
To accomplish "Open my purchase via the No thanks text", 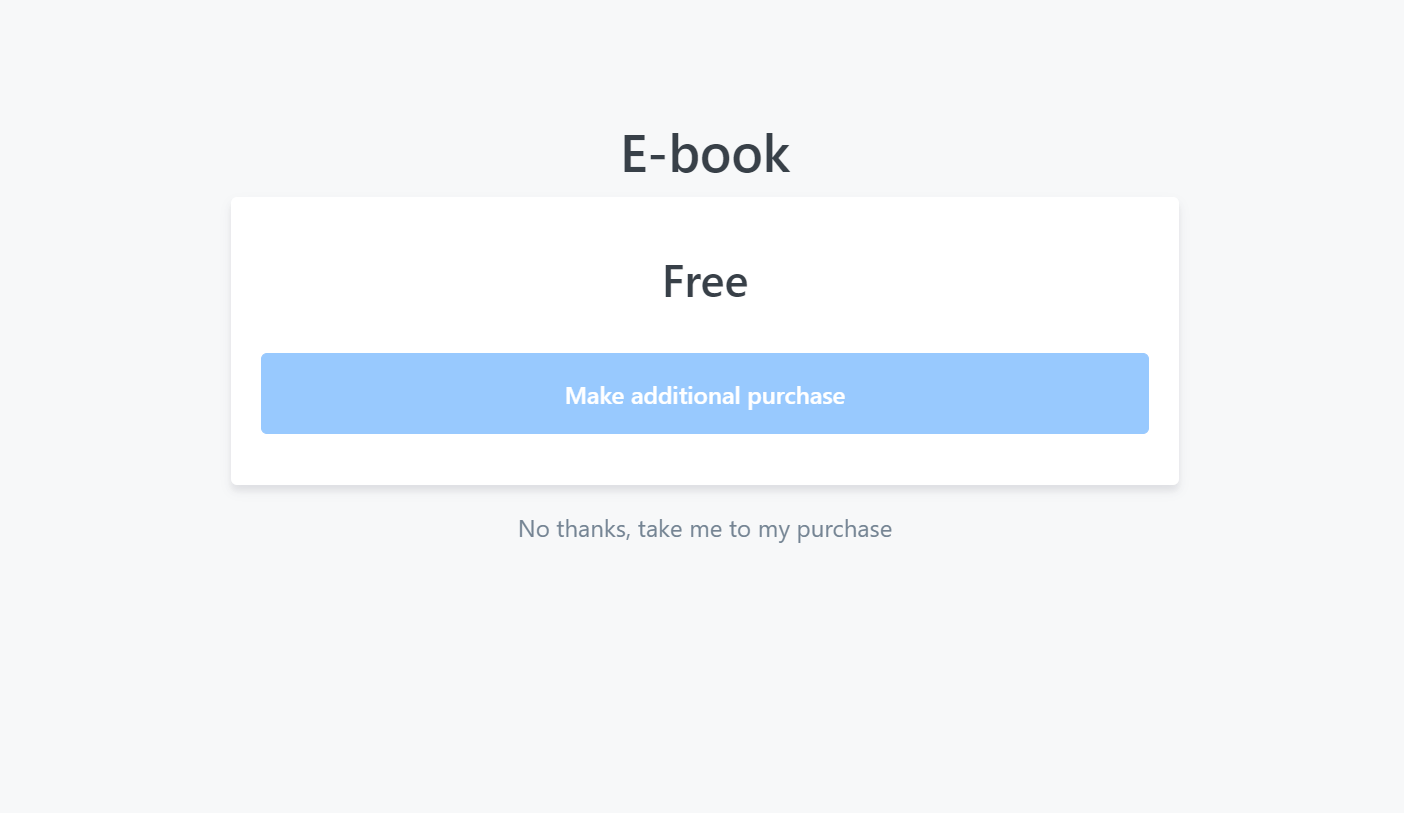I will click(704, 528).
